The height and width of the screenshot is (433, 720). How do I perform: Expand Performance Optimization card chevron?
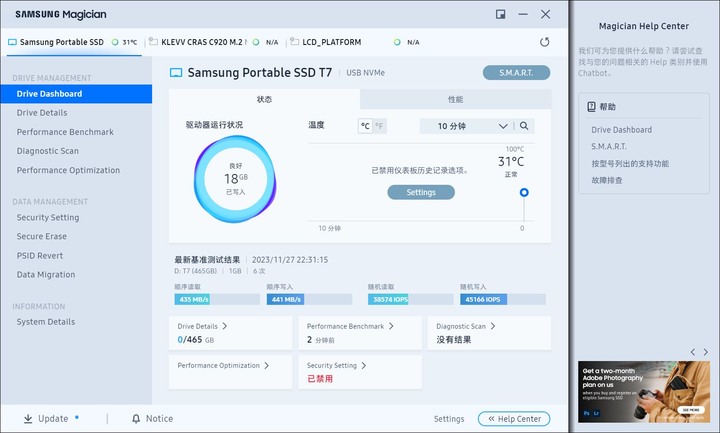pyautogui.click(x=266, y=366)
